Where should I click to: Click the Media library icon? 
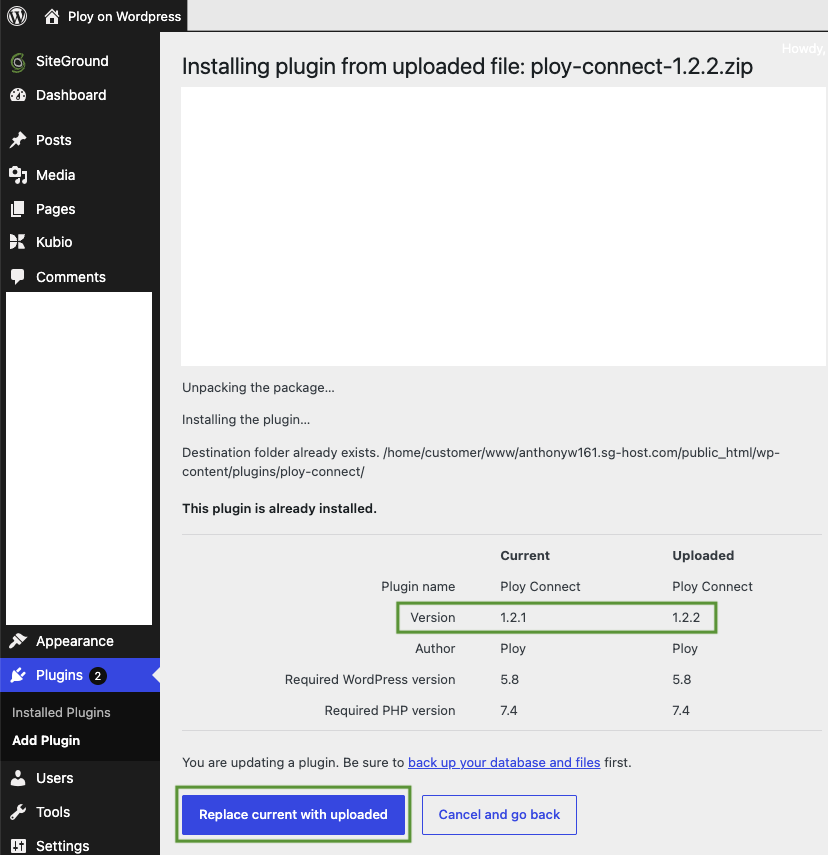[x=18, y=175]
